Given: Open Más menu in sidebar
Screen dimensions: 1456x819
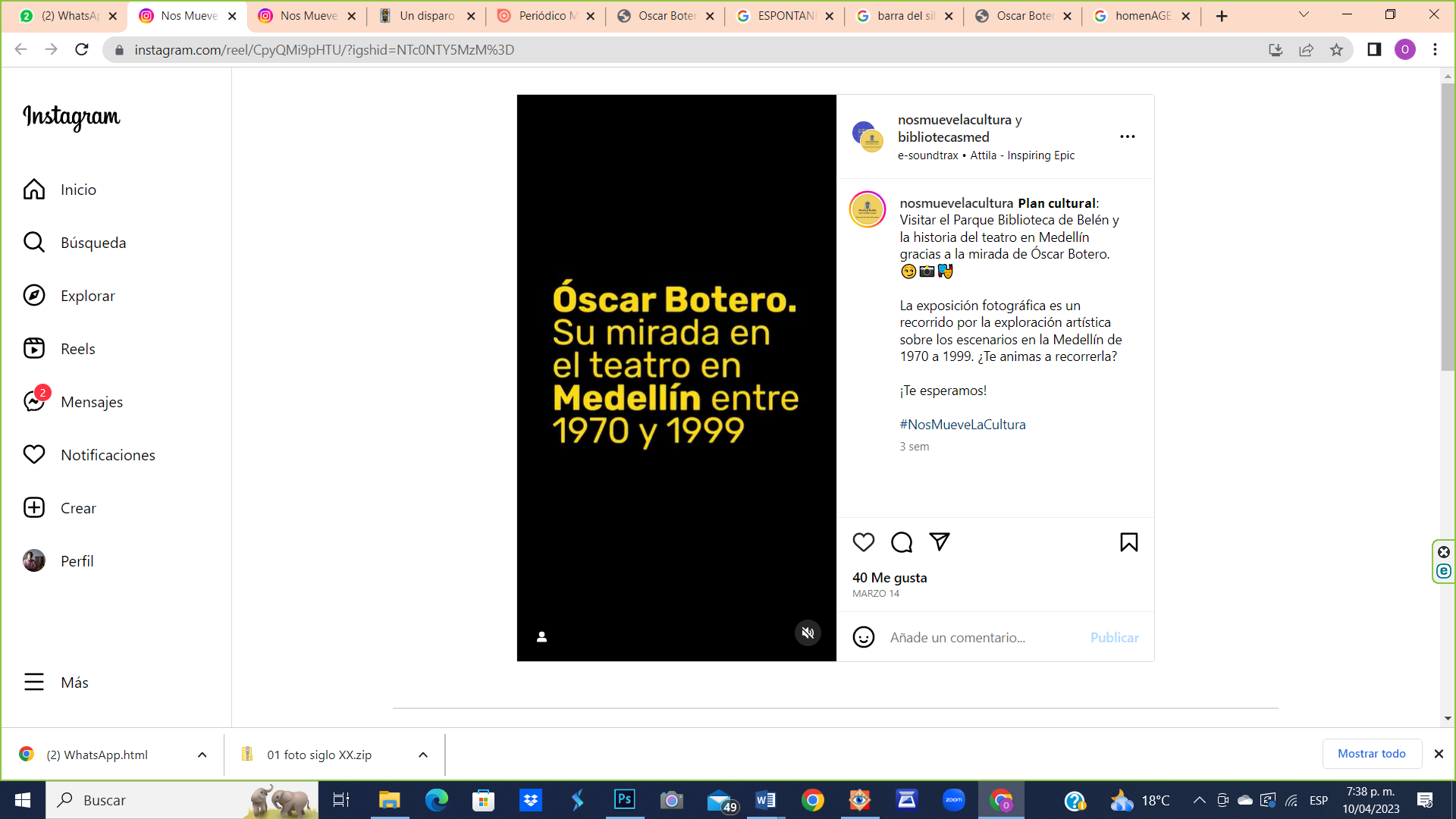Looking at the screenshot, I should 34,682.
